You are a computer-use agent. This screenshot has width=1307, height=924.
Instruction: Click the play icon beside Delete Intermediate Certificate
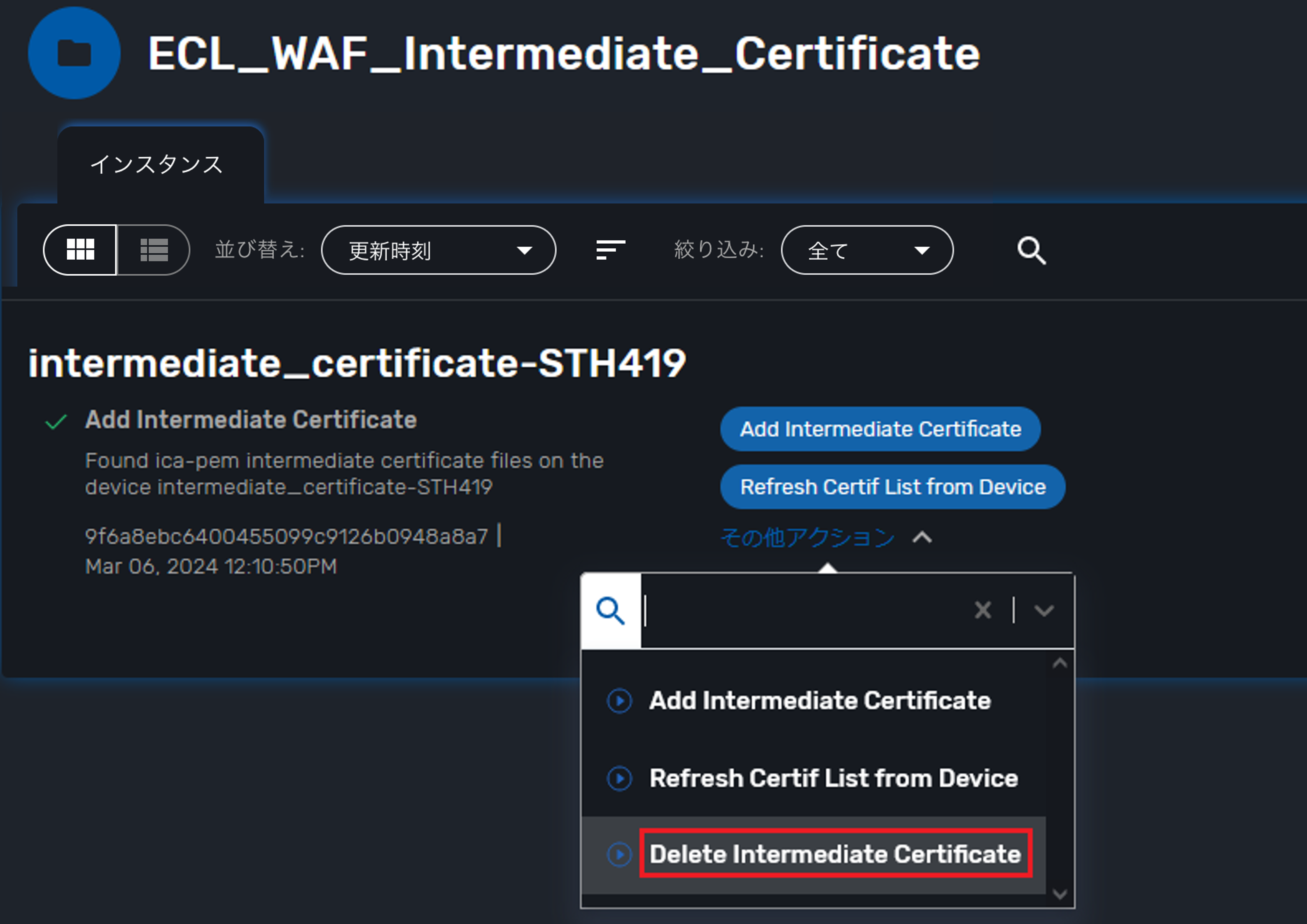tap(619, 854)
